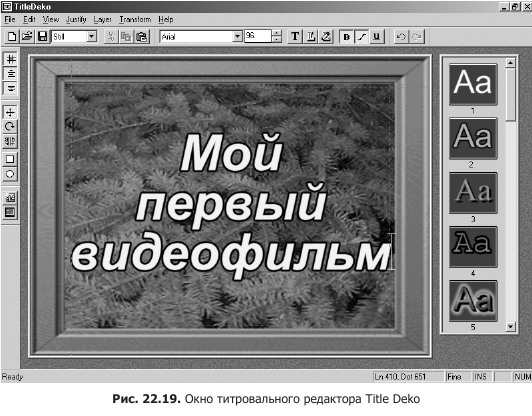Open the View menu
The height and width of the screenshot is (416, 532).
(51, 19)
